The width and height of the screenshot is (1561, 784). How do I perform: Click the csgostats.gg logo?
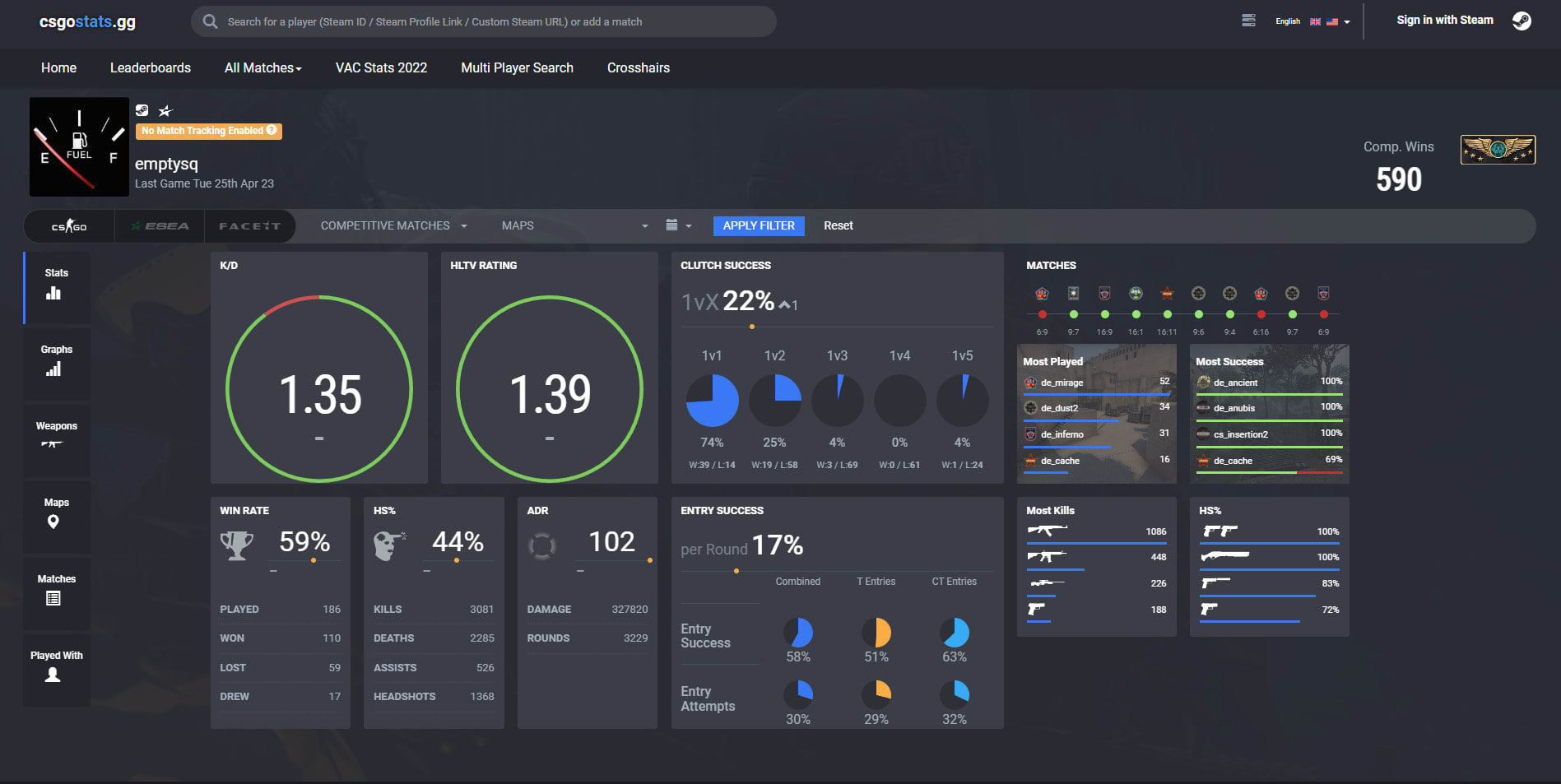87,21
